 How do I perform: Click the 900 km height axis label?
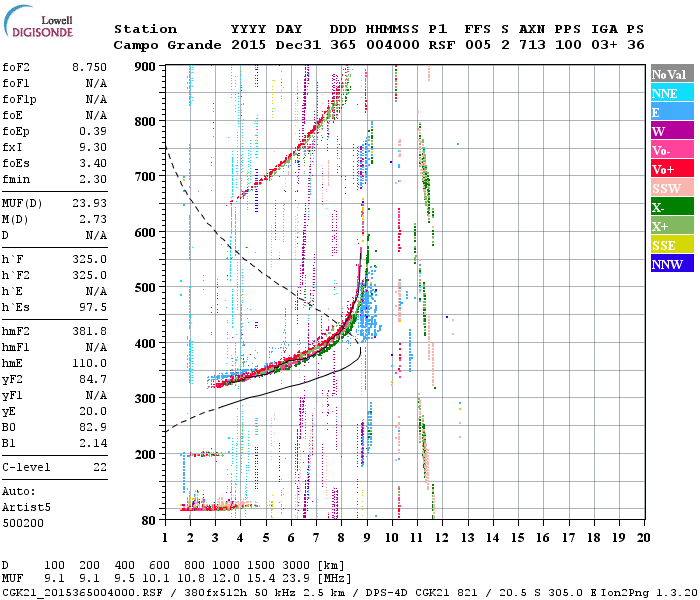(x=145, y=67)
